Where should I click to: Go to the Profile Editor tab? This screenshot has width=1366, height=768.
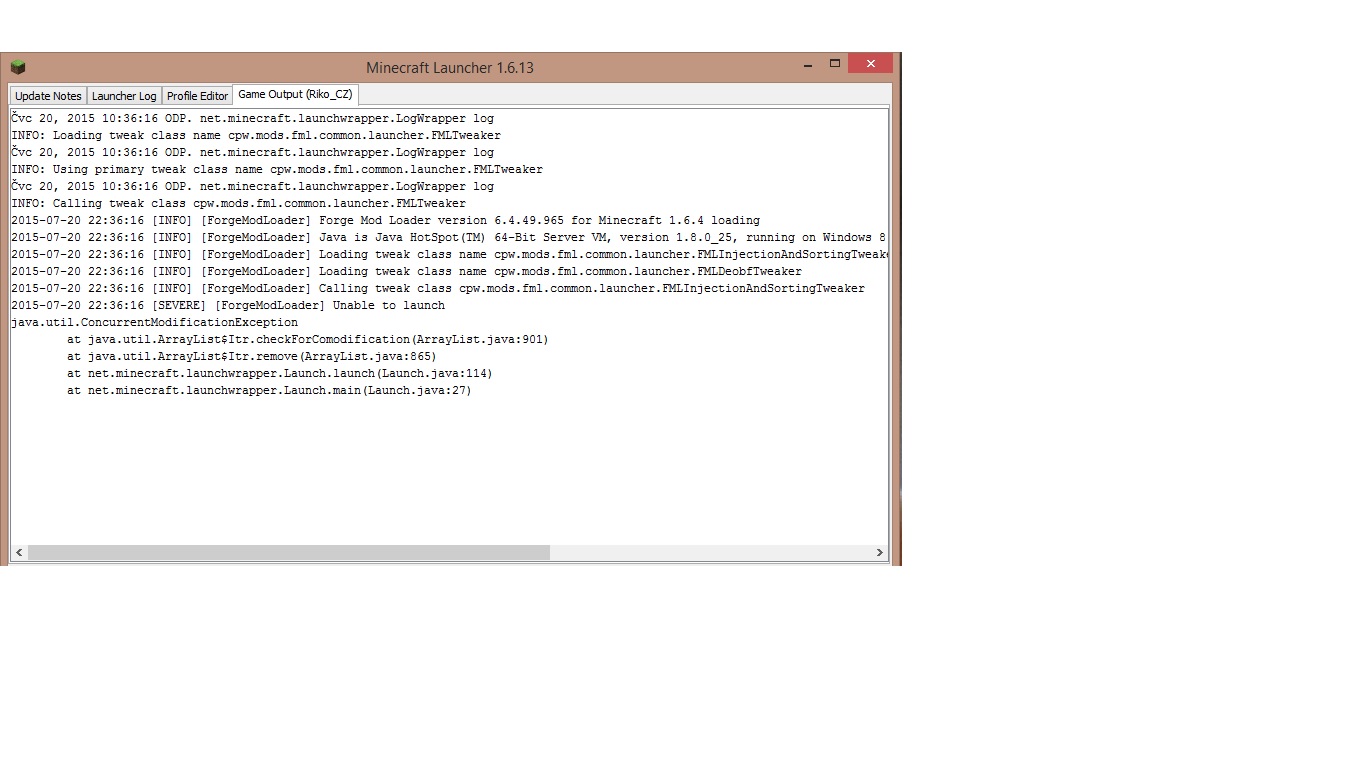click(x=197, y=96)
